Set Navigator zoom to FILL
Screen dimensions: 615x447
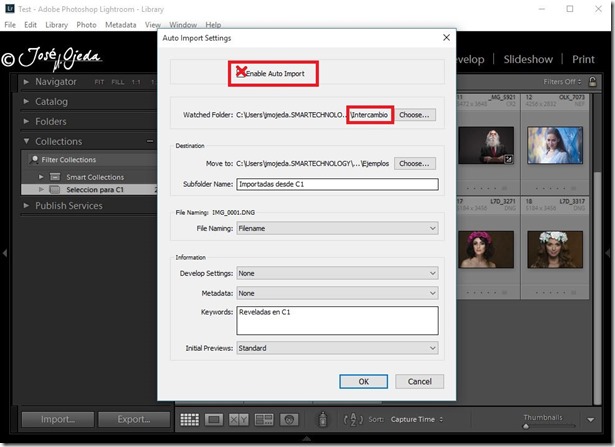coord(118,82)
